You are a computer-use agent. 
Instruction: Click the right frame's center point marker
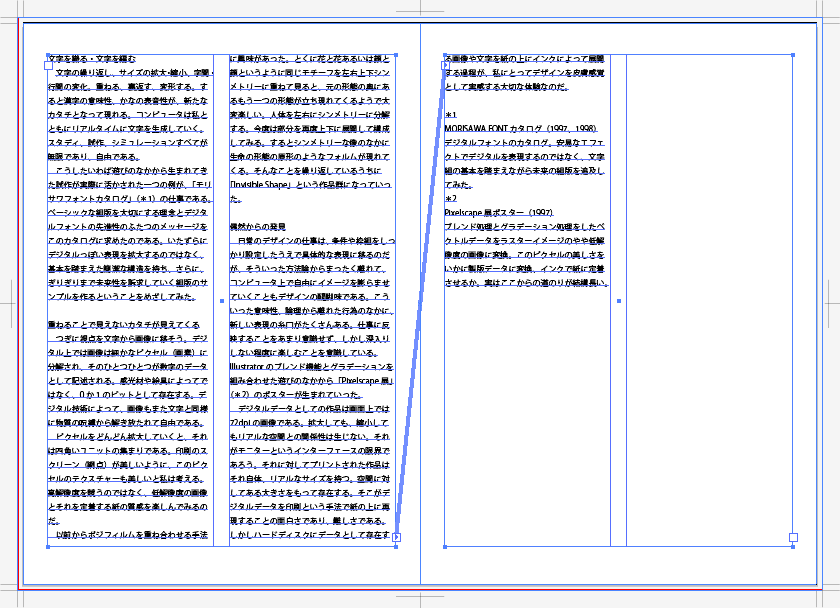click(x=619, y=301)
